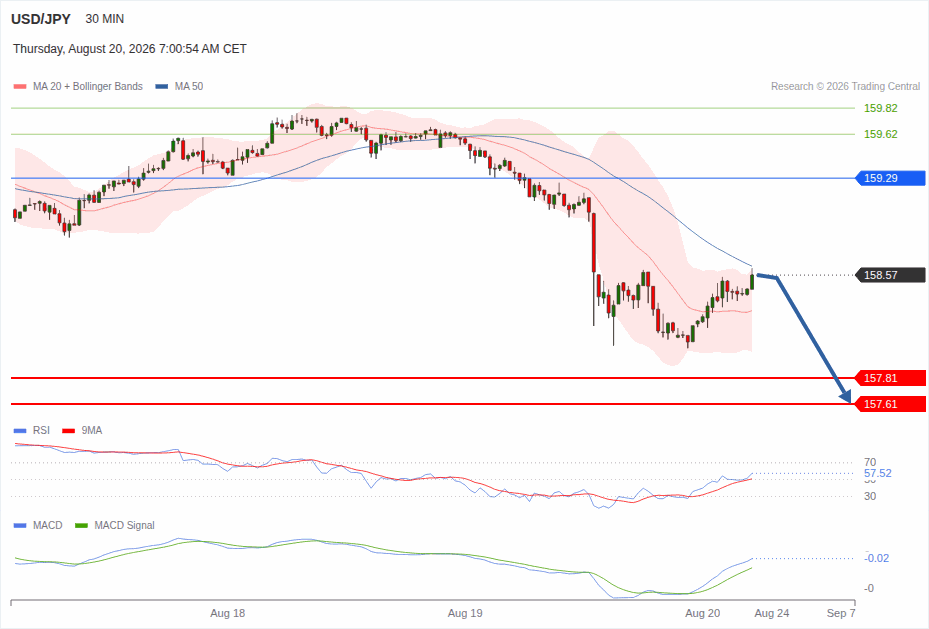Click the red 157.61 support price tag

coord(890,405)
